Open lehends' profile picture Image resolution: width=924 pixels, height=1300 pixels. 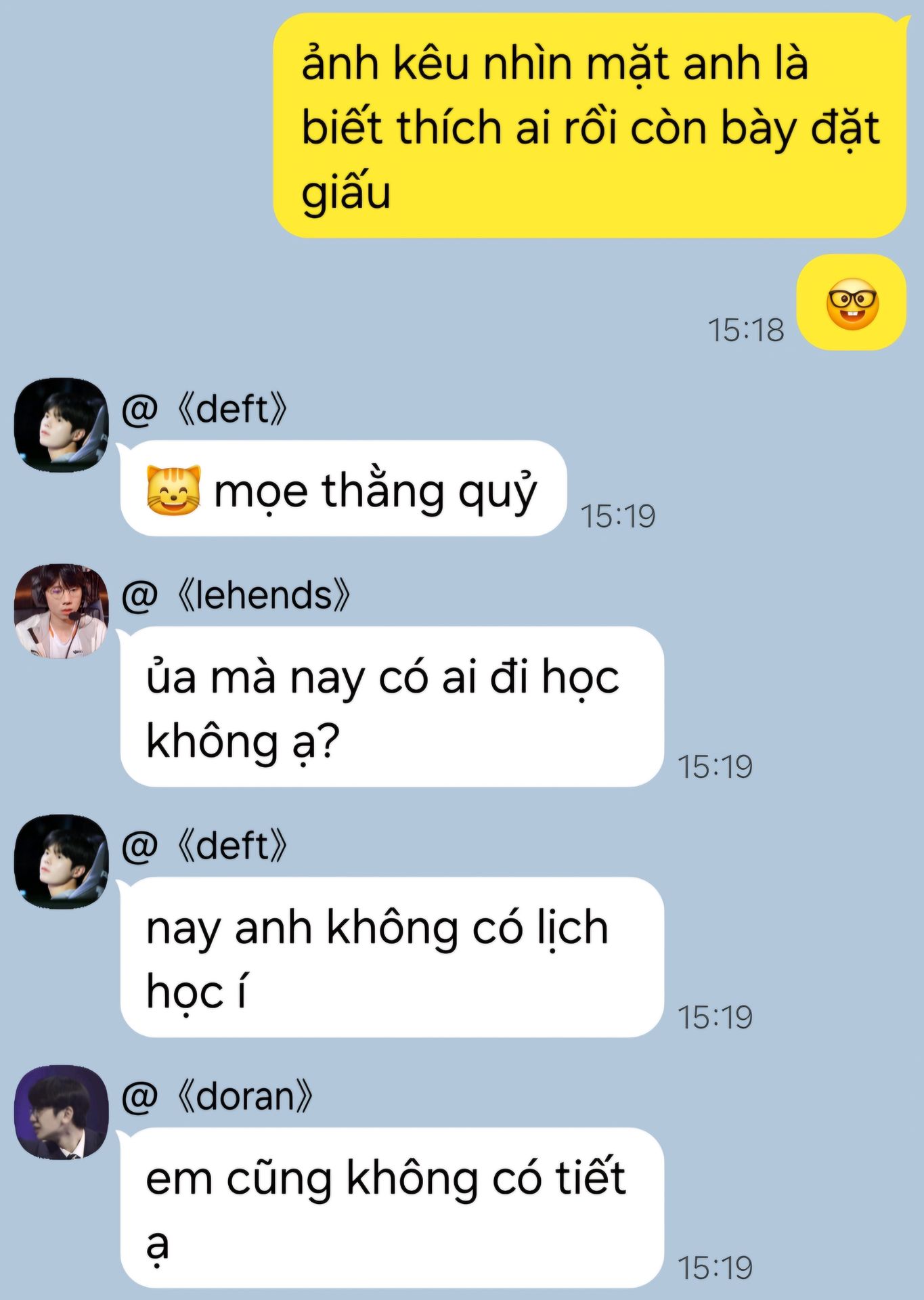click(62, 611)
